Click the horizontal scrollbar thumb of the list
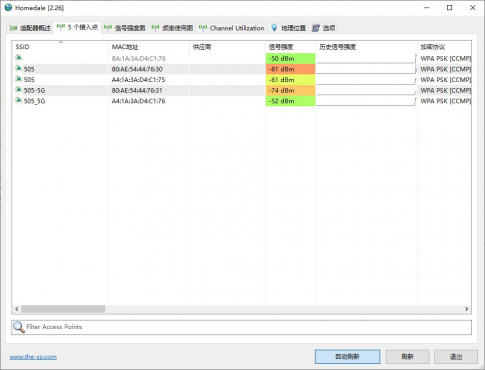This screenshot has width=485, height=370. [63, 309]
